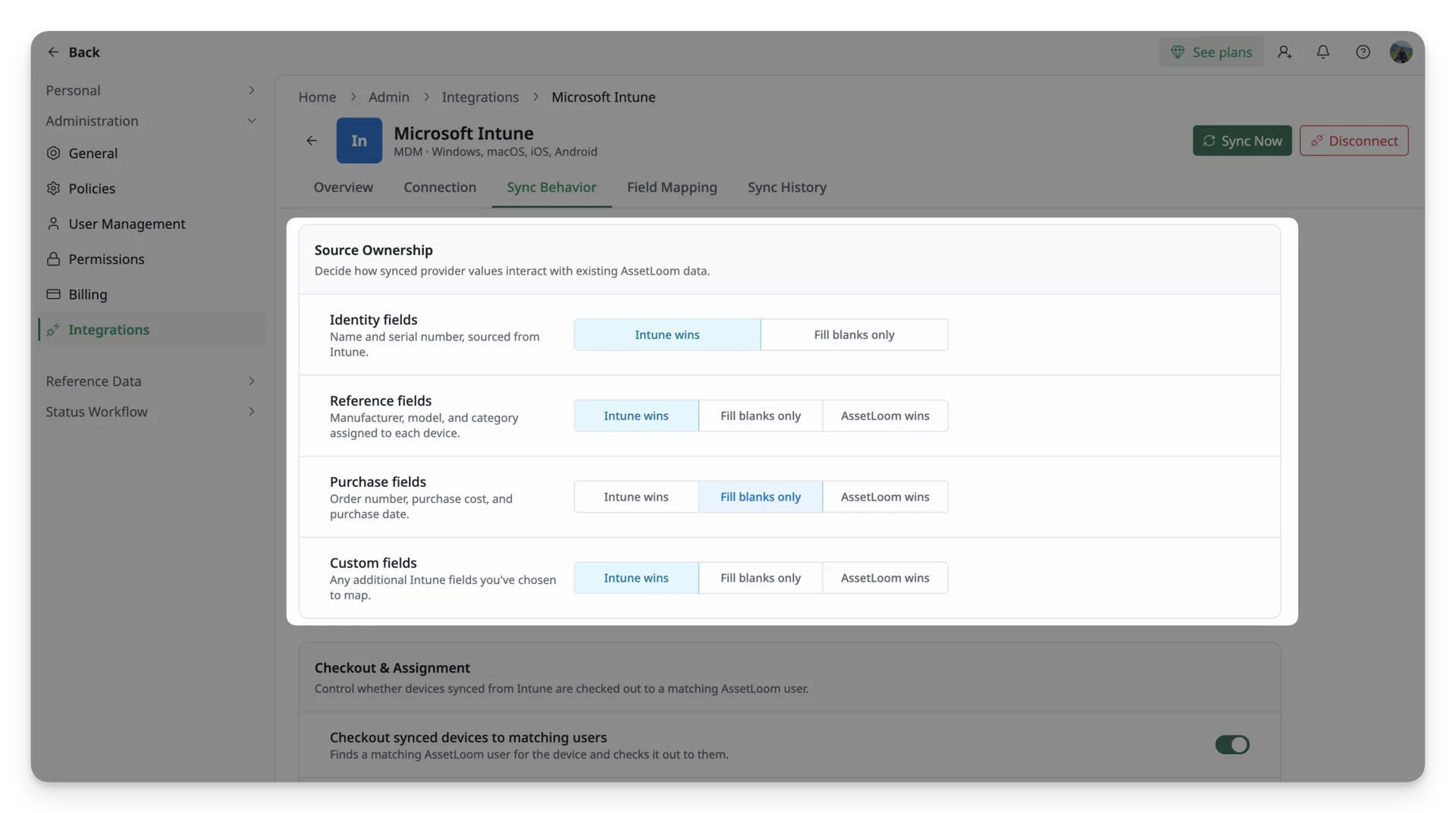Click the General settings icon in sidebar
This screenshot has width=1456, height=813.
click(53, 153)
